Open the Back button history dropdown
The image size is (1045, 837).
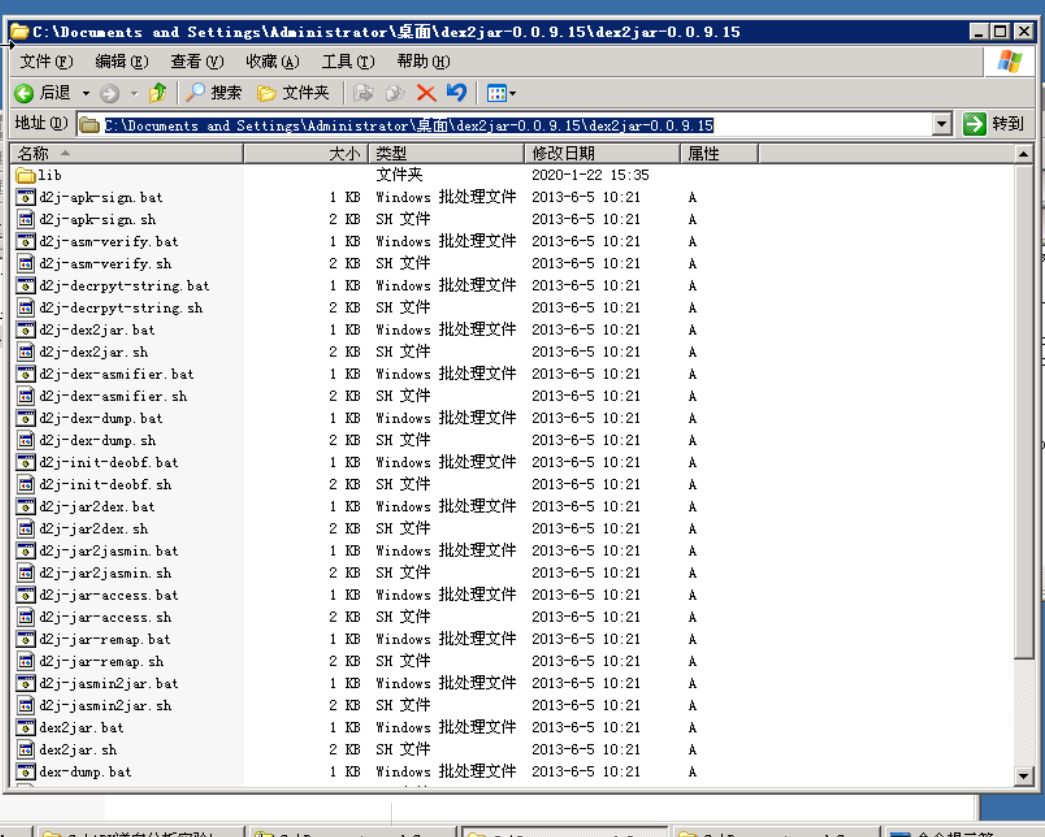(x=85, y=93)
